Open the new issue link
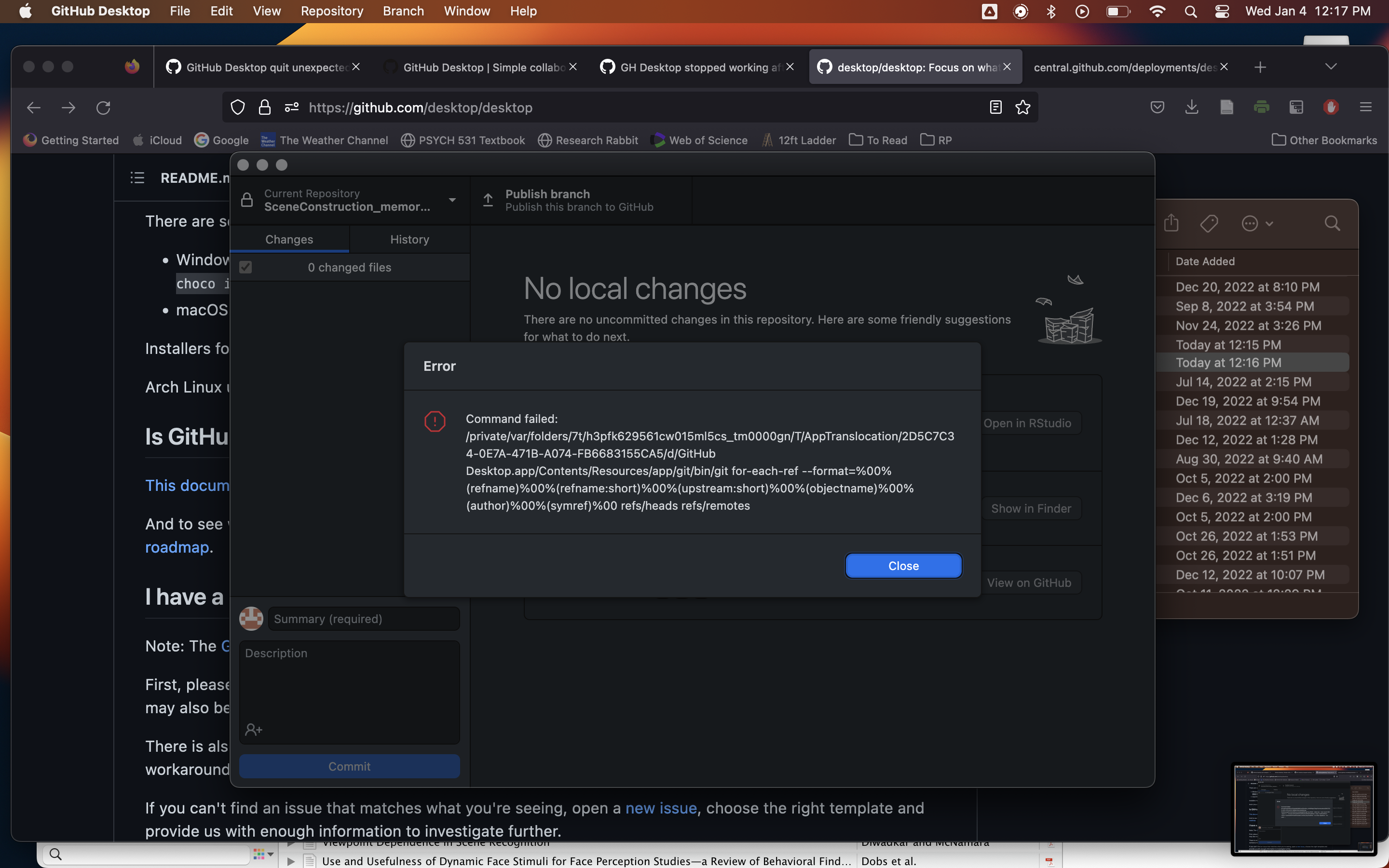Viewport: 1389px width, 868px height. tap(661, 808)
